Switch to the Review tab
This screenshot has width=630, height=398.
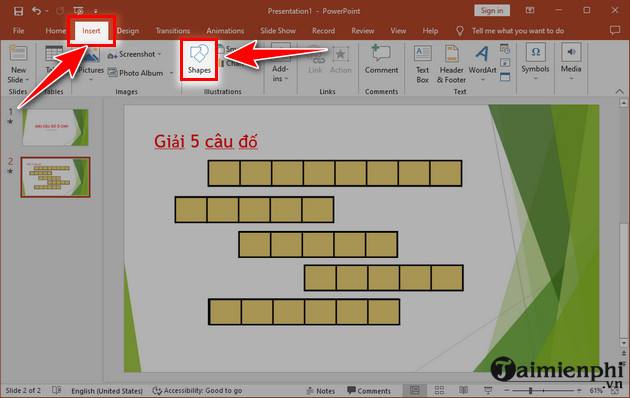tap(363, 31)
